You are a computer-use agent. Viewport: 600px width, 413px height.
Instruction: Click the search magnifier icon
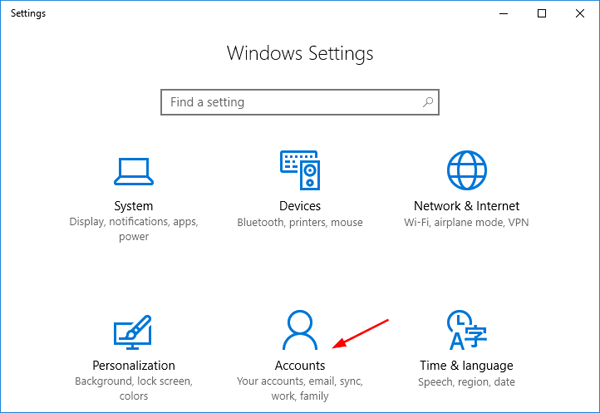427,102
